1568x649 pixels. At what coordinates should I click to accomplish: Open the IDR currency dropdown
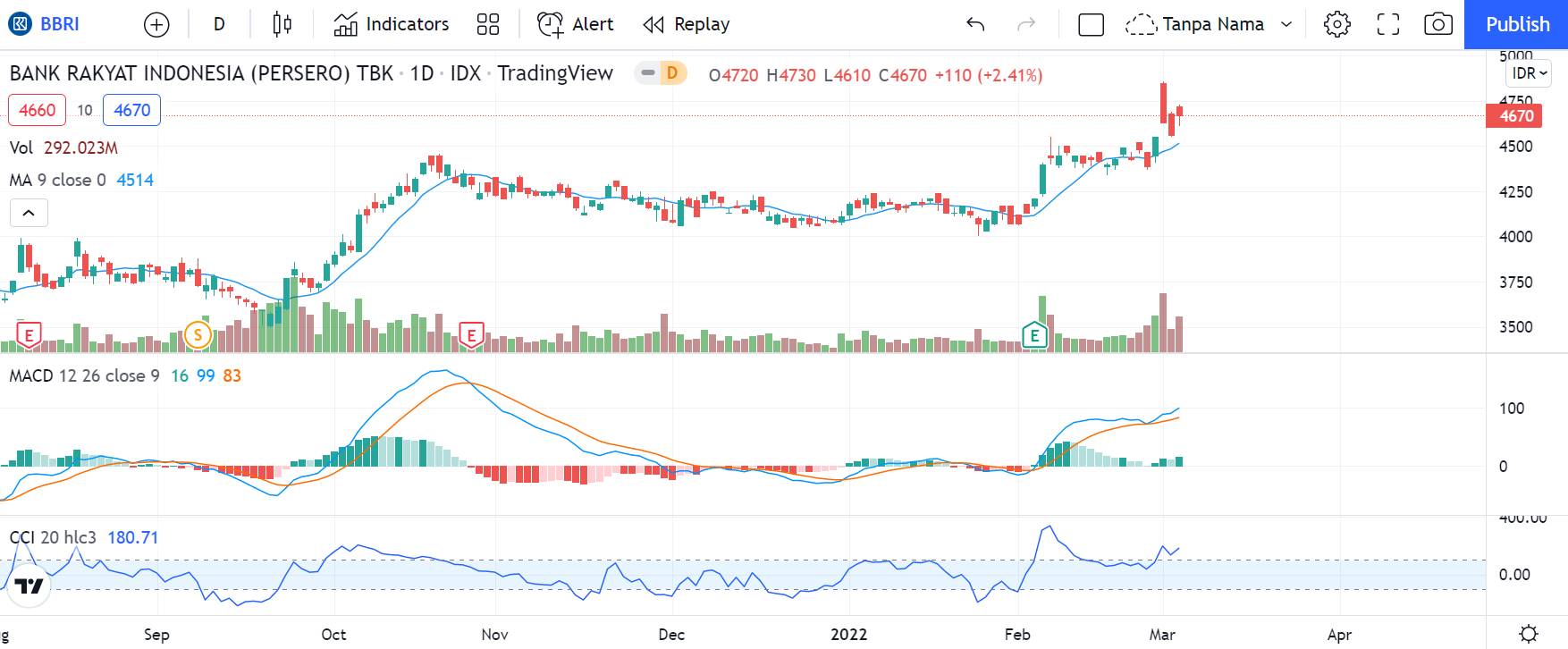tap(1530, 73)
